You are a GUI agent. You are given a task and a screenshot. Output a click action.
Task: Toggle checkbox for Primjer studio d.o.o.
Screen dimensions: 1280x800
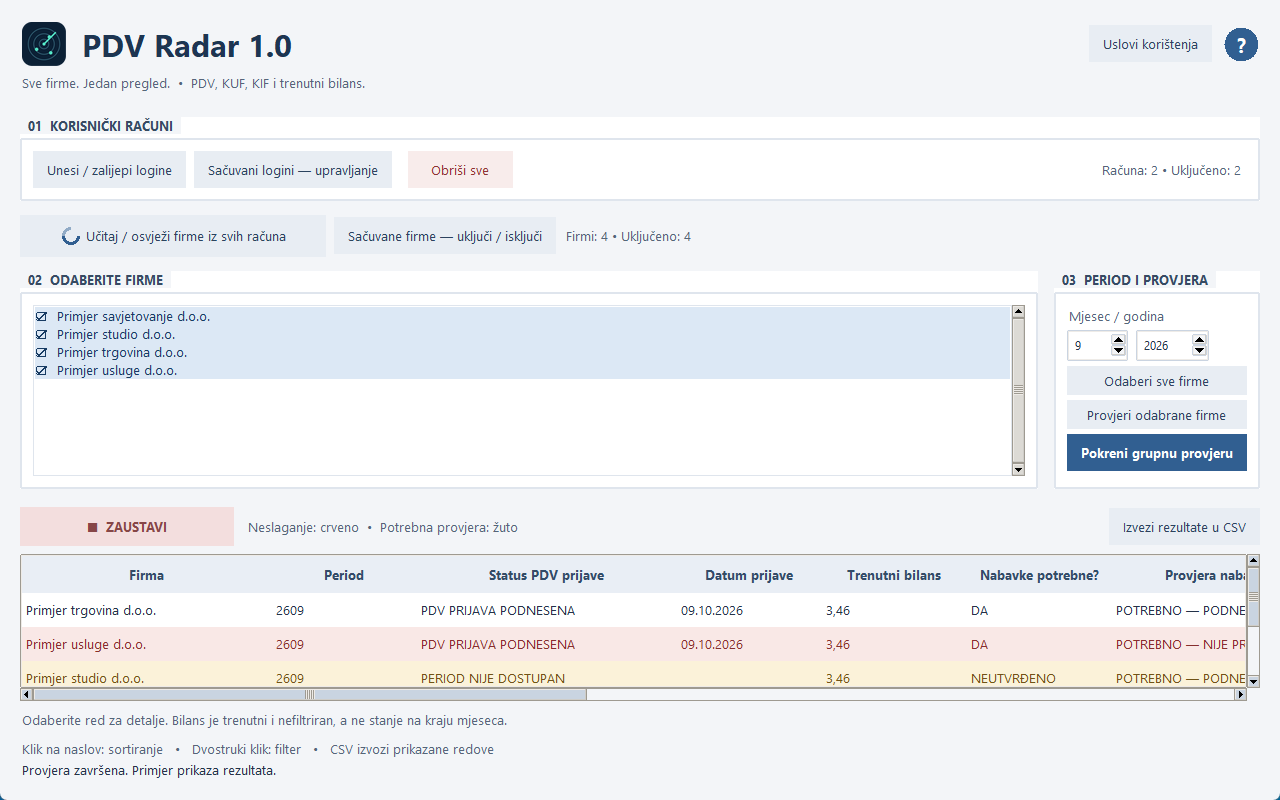pyautogui.click(x=42, y=335)
